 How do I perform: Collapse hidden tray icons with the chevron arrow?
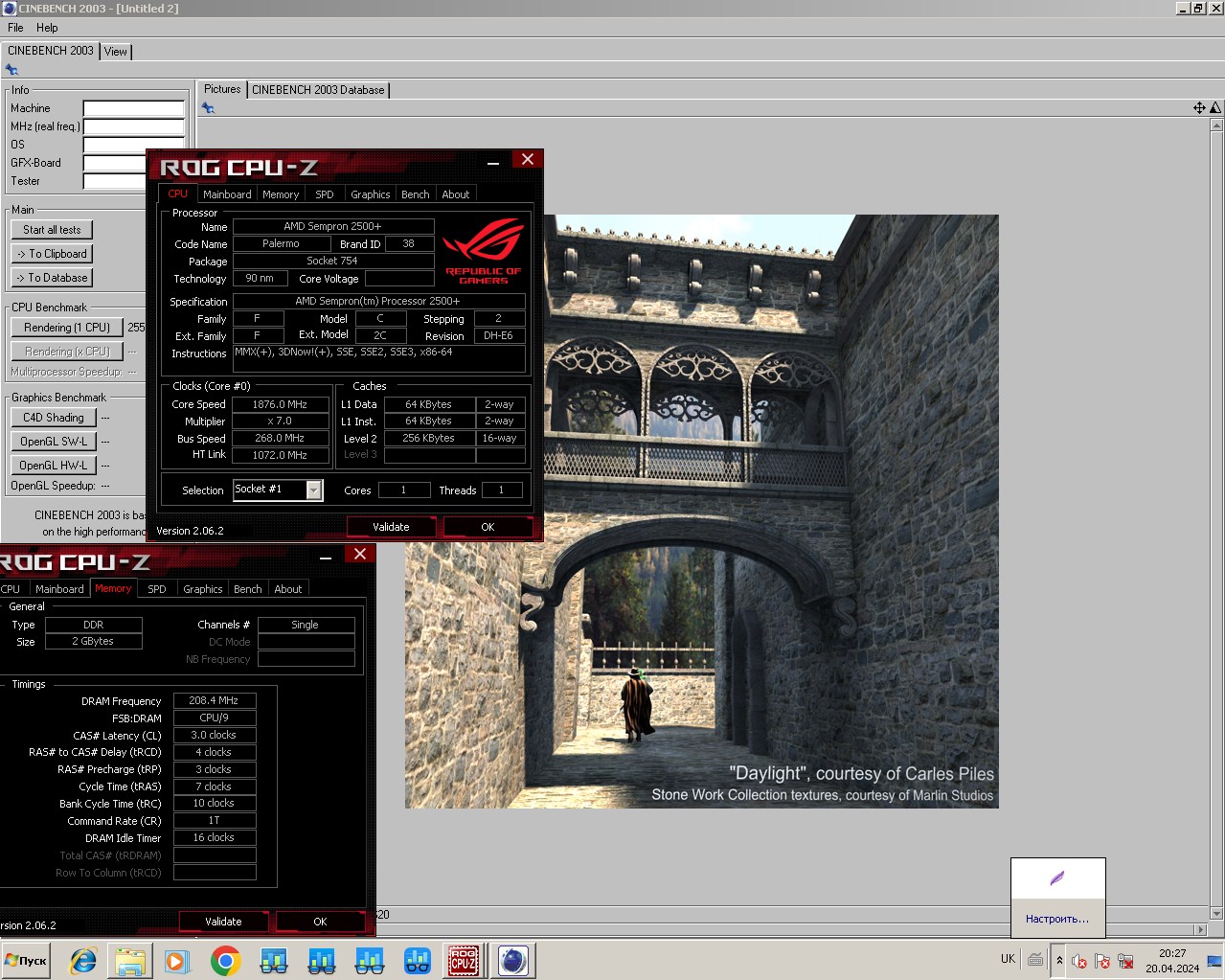1059,960
